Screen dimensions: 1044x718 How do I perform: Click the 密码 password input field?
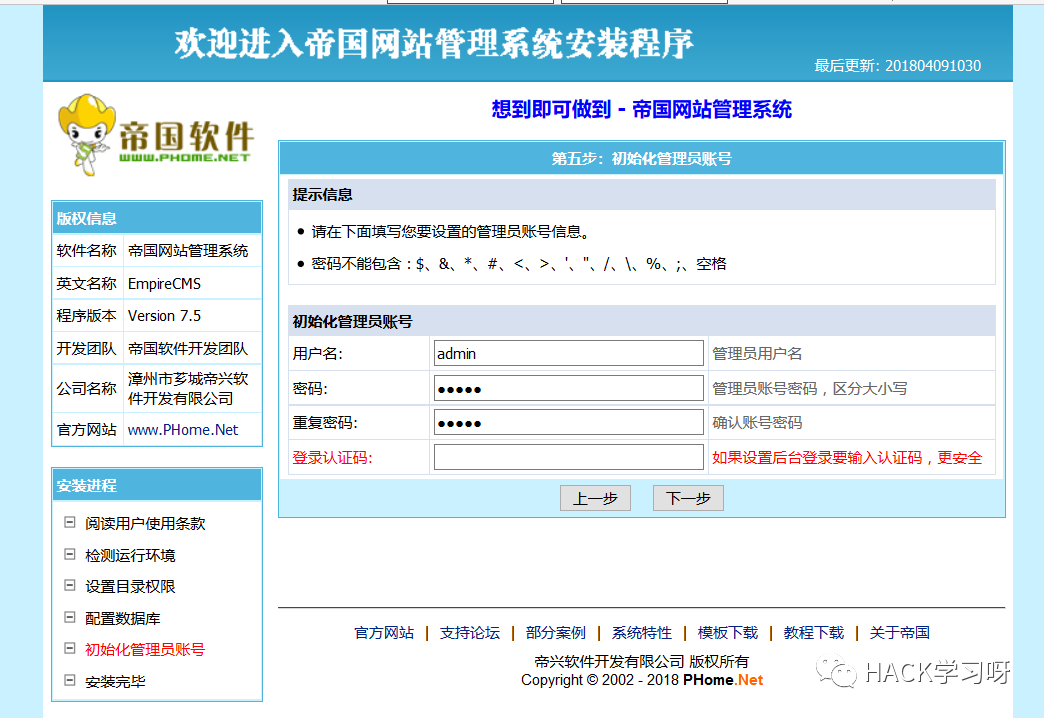tap(568, 387)
